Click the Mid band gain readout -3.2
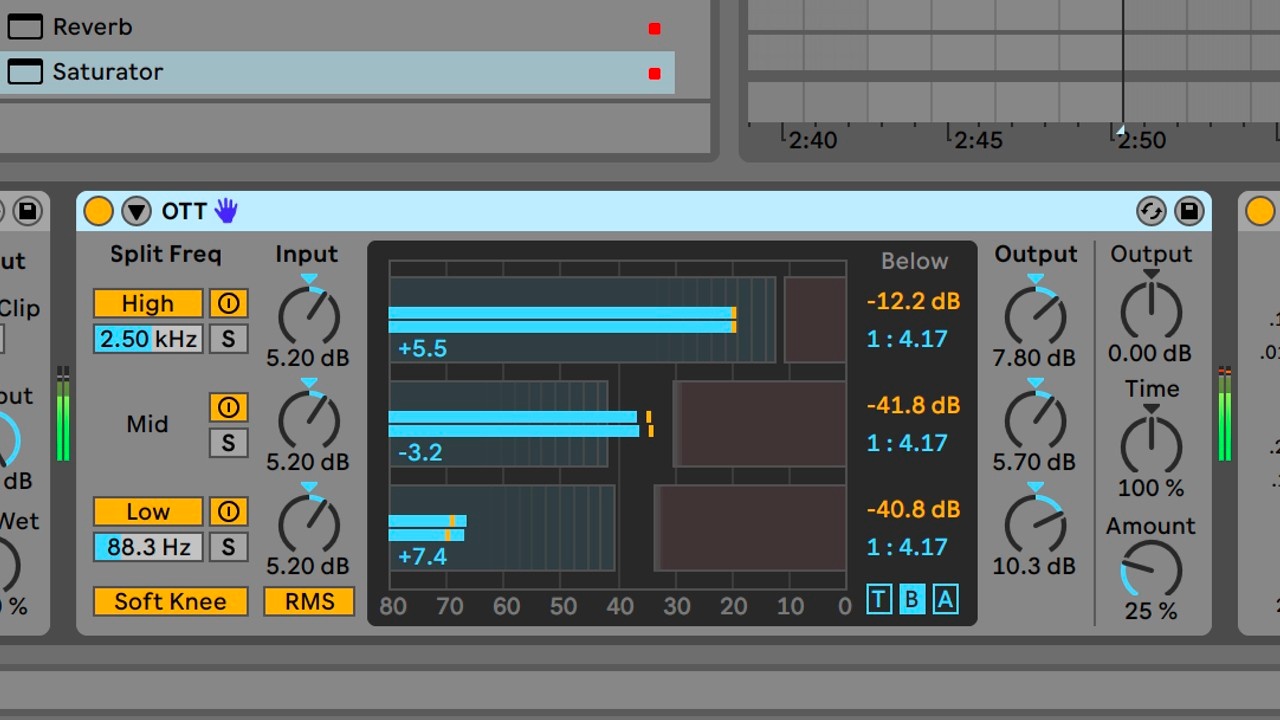The image size is (1280, 720). 420,453
